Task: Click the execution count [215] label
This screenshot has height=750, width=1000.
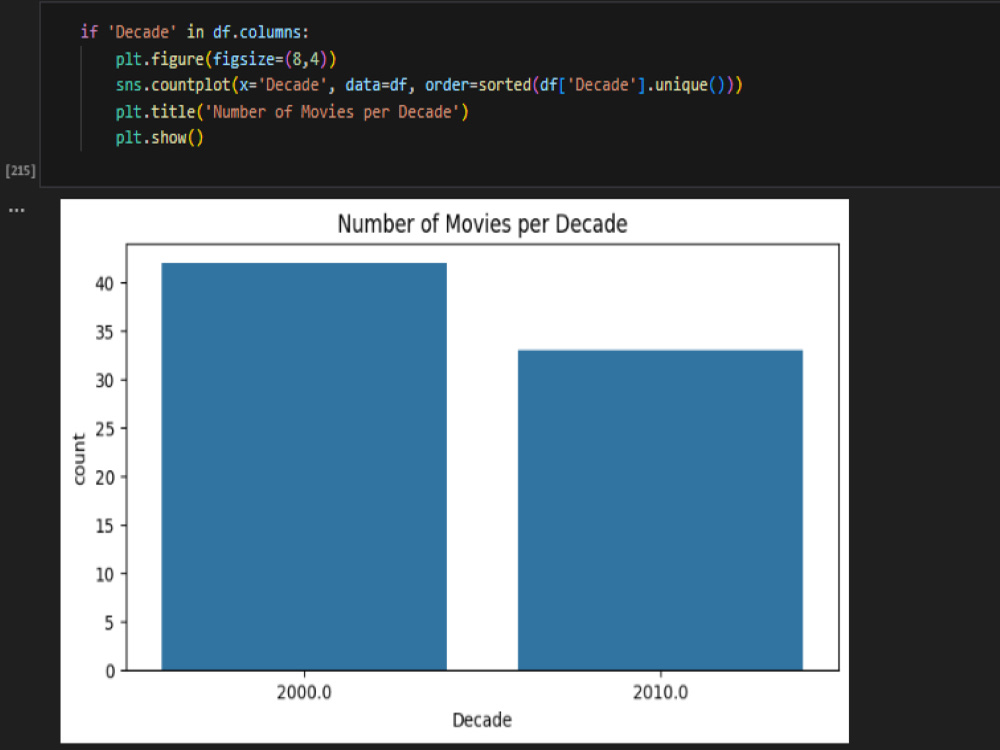Action: click(x=20, y=170)
